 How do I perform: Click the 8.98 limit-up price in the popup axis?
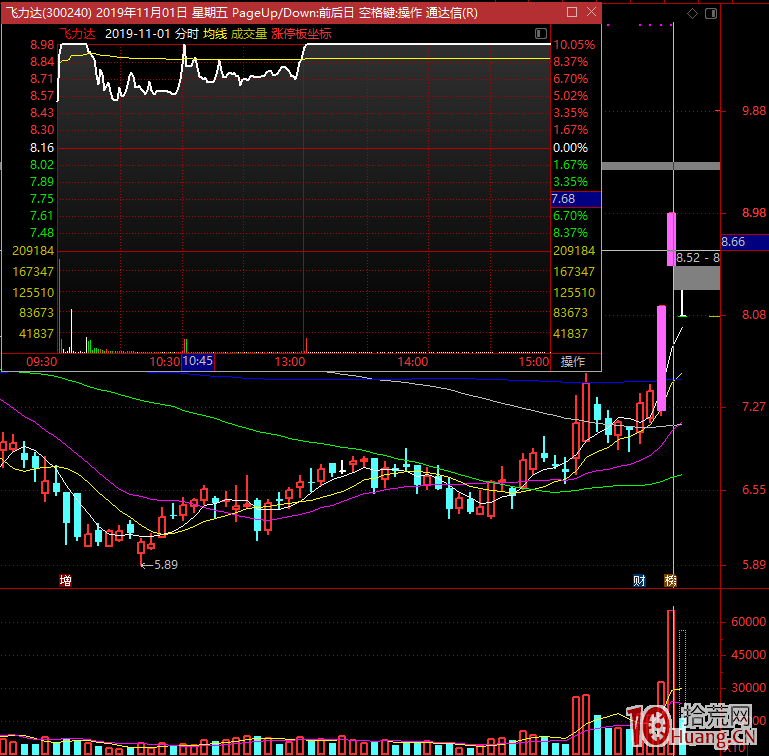pos(42,45)
